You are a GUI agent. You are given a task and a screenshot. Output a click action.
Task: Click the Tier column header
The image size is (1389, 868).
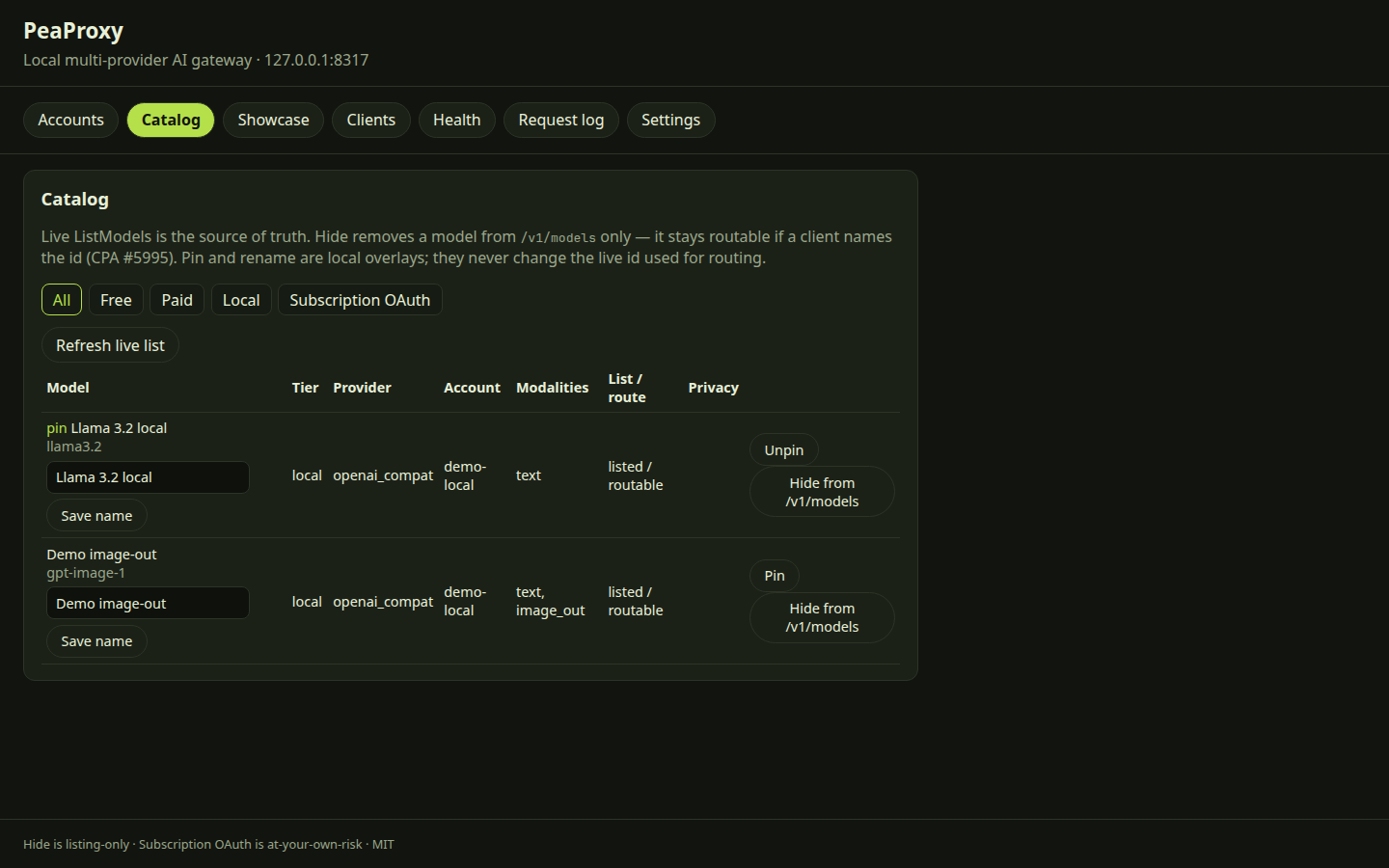(305, 388)
